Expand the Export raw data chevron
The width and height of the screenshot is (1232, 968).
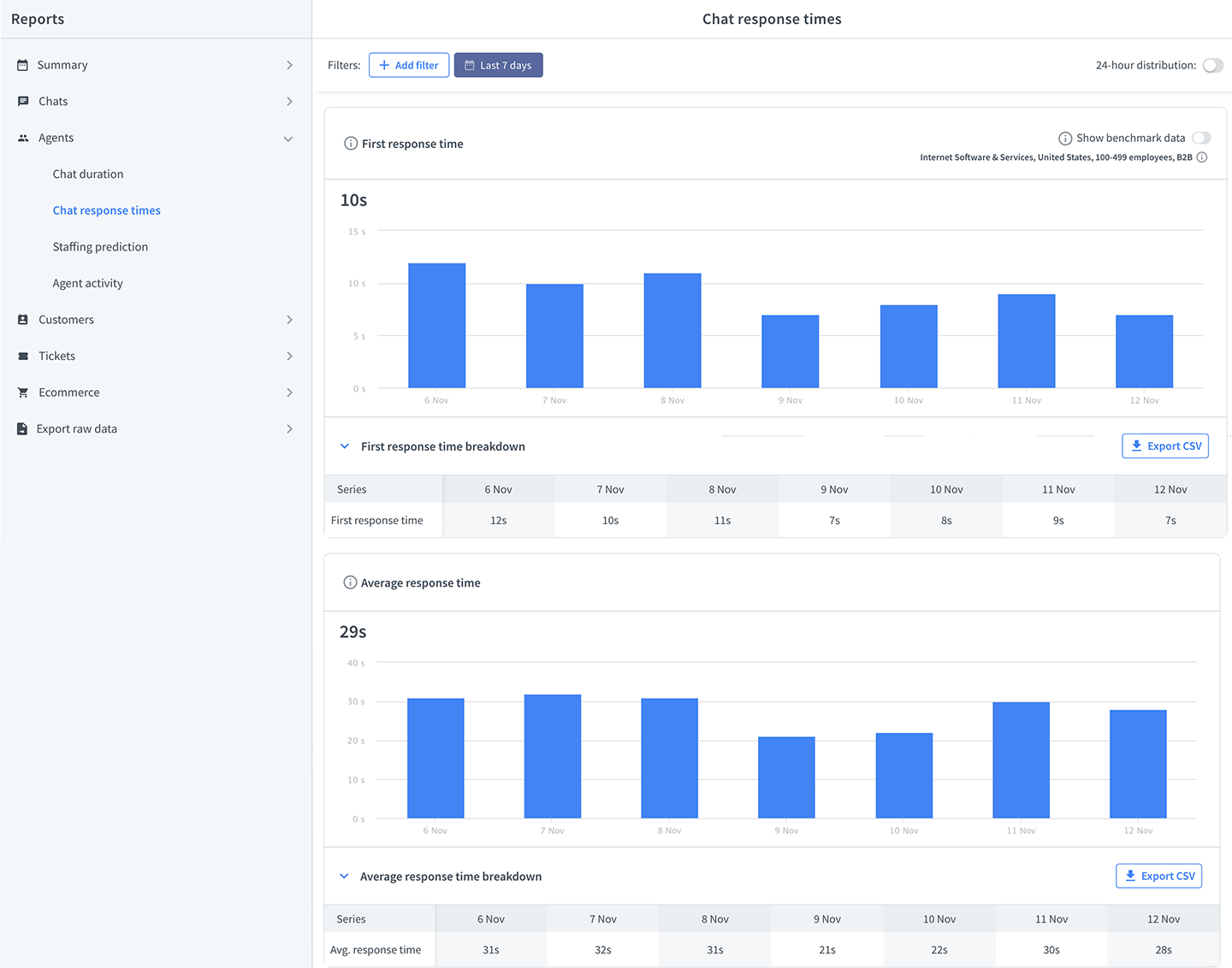point(289,428)
